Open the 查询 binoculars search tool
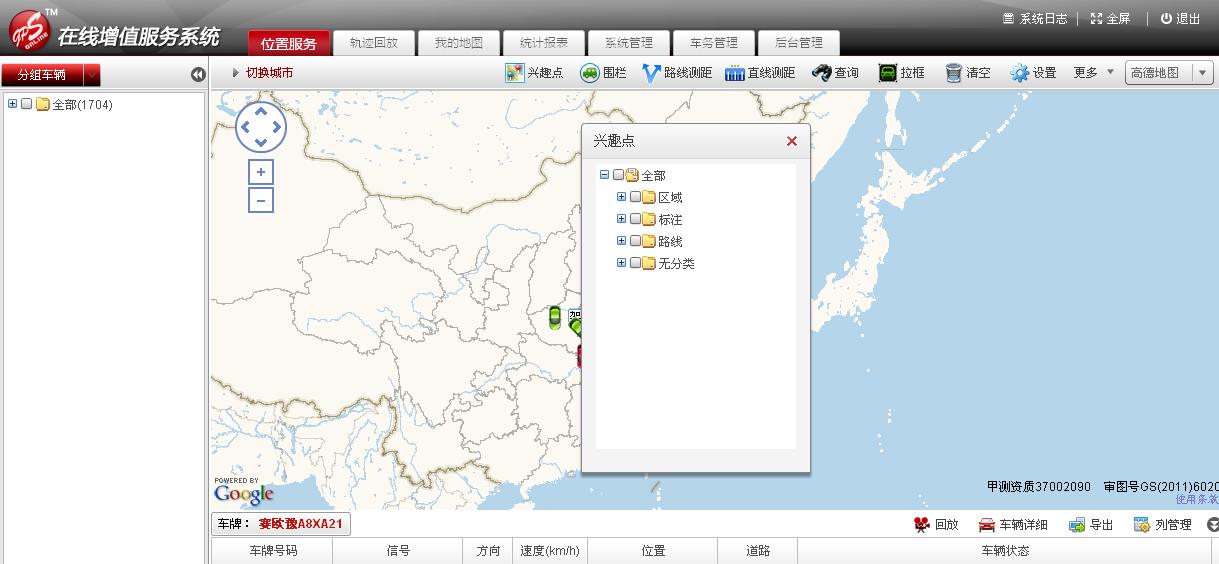The width and height of the screenshot is (1219, 564). pyautogui.click(x=822, y=73)
